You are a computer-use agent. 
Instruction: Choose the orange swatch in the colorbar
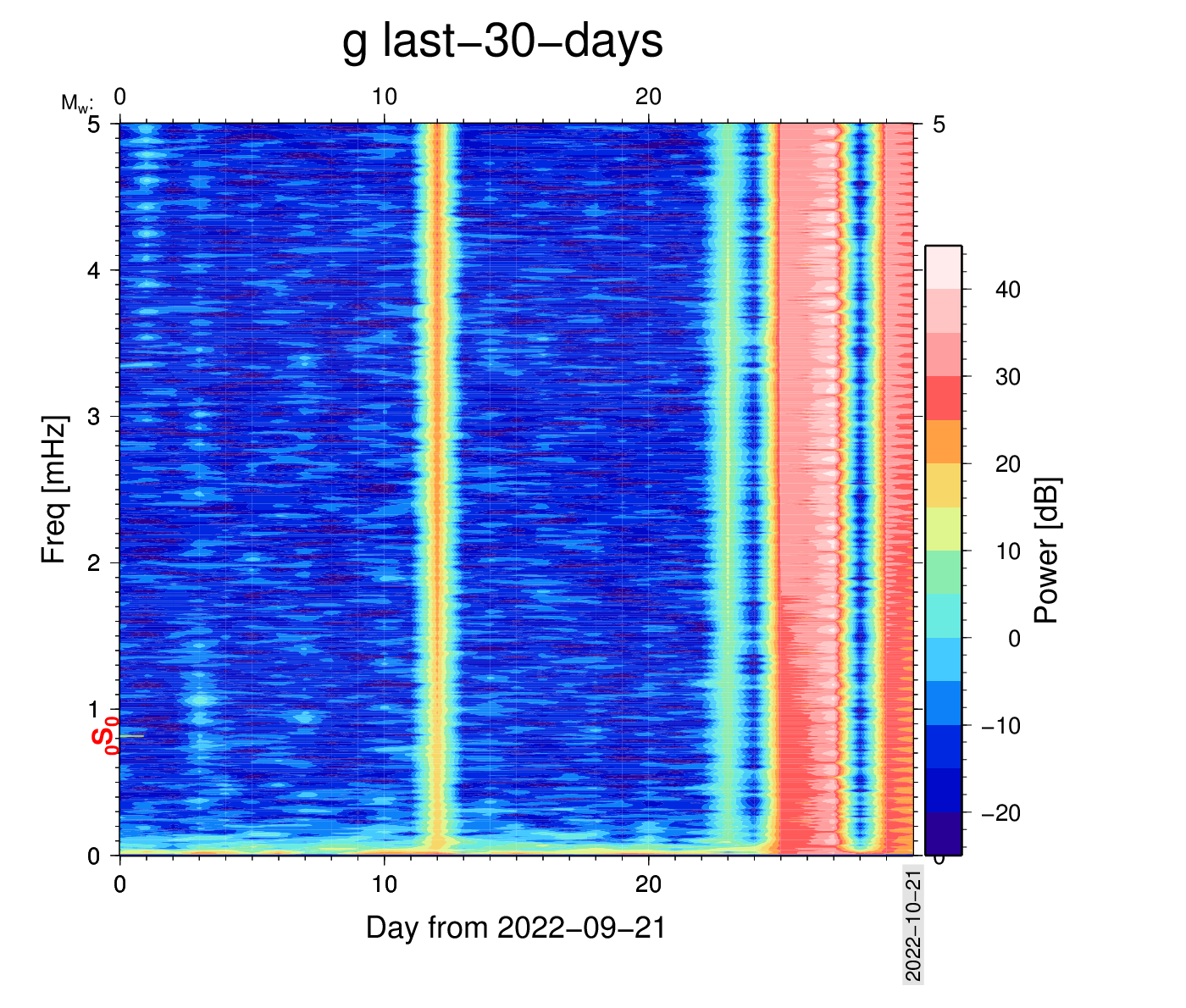coord(943,441)
